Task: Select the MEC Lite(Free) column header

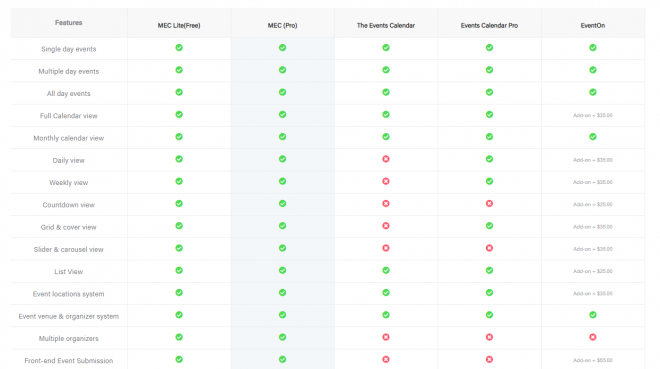Action: coord(179,26)
